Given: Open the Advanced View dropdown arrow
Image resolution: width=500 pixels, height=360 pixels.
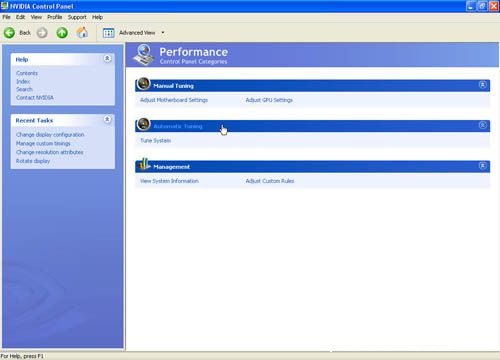Looking at the screenshot, I should point(163,33).
